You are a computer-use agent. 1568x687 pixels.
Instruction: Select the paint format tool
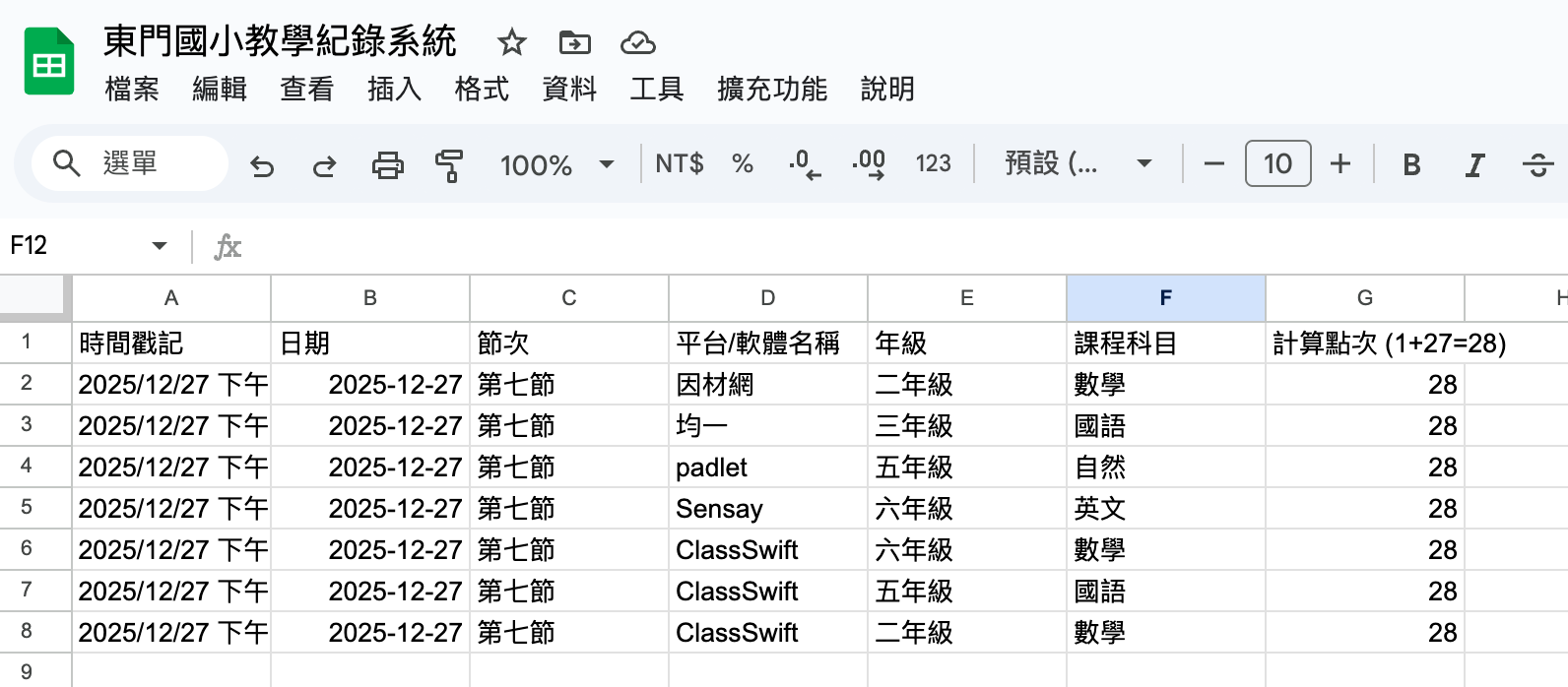[449, 164]
